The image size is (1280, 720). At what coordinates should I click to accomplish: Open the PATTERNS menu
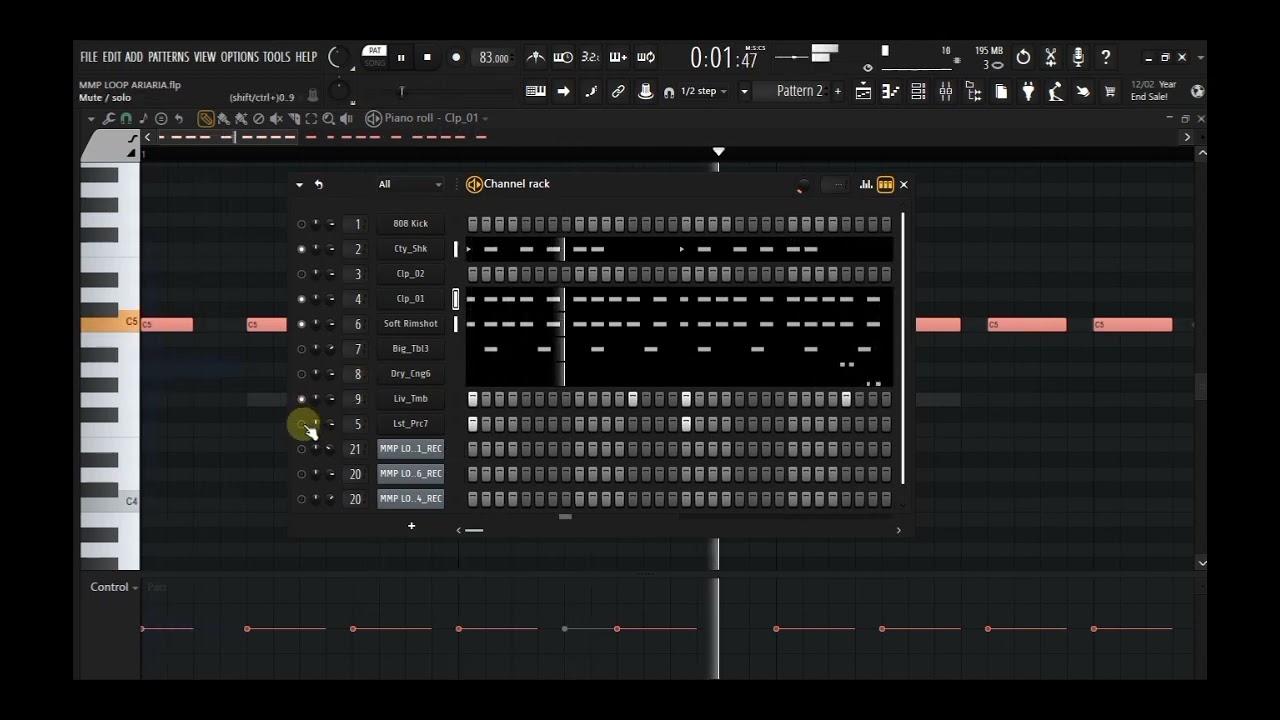(x=169, y=57)
